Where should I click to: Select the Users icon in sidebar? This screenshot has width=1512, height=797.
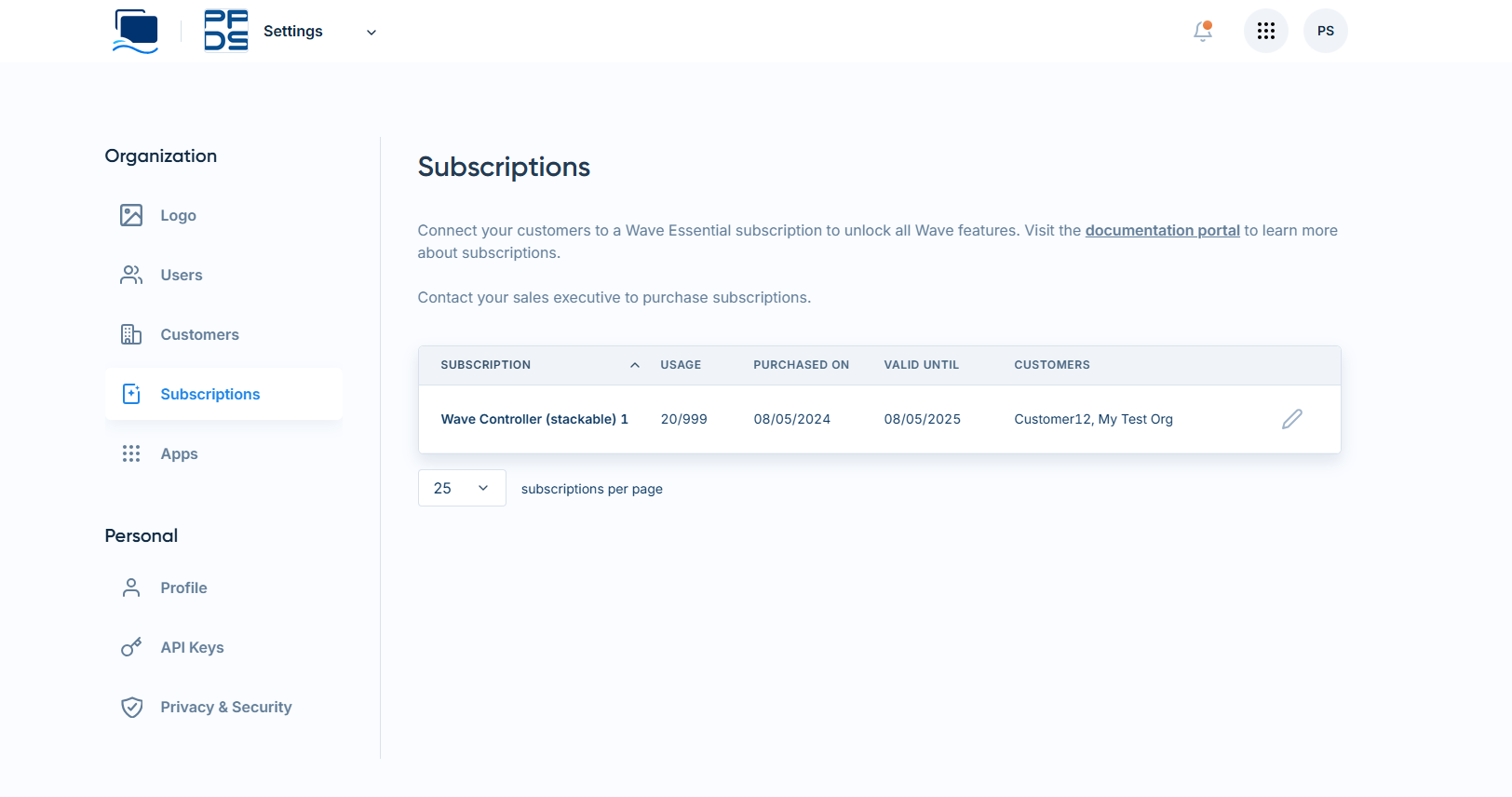131,275
